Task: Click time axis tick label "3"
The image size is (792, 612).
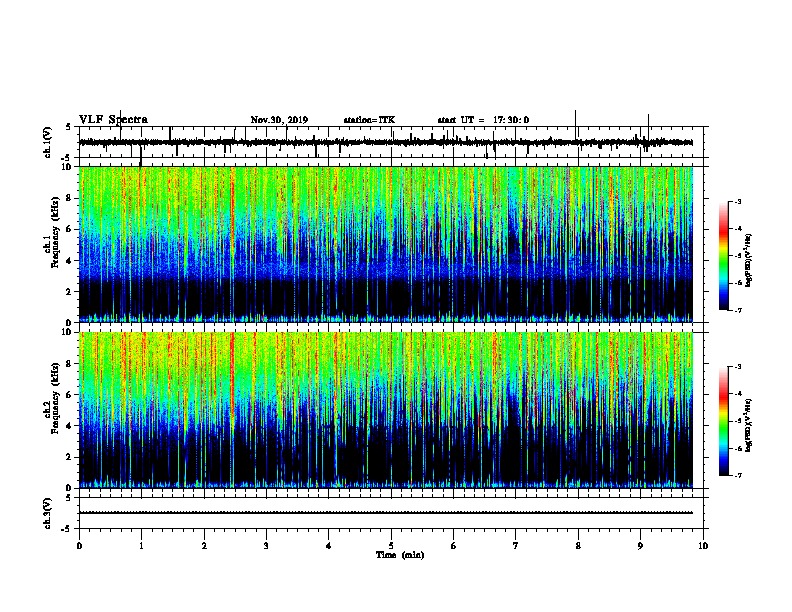Action: (266, 546)
